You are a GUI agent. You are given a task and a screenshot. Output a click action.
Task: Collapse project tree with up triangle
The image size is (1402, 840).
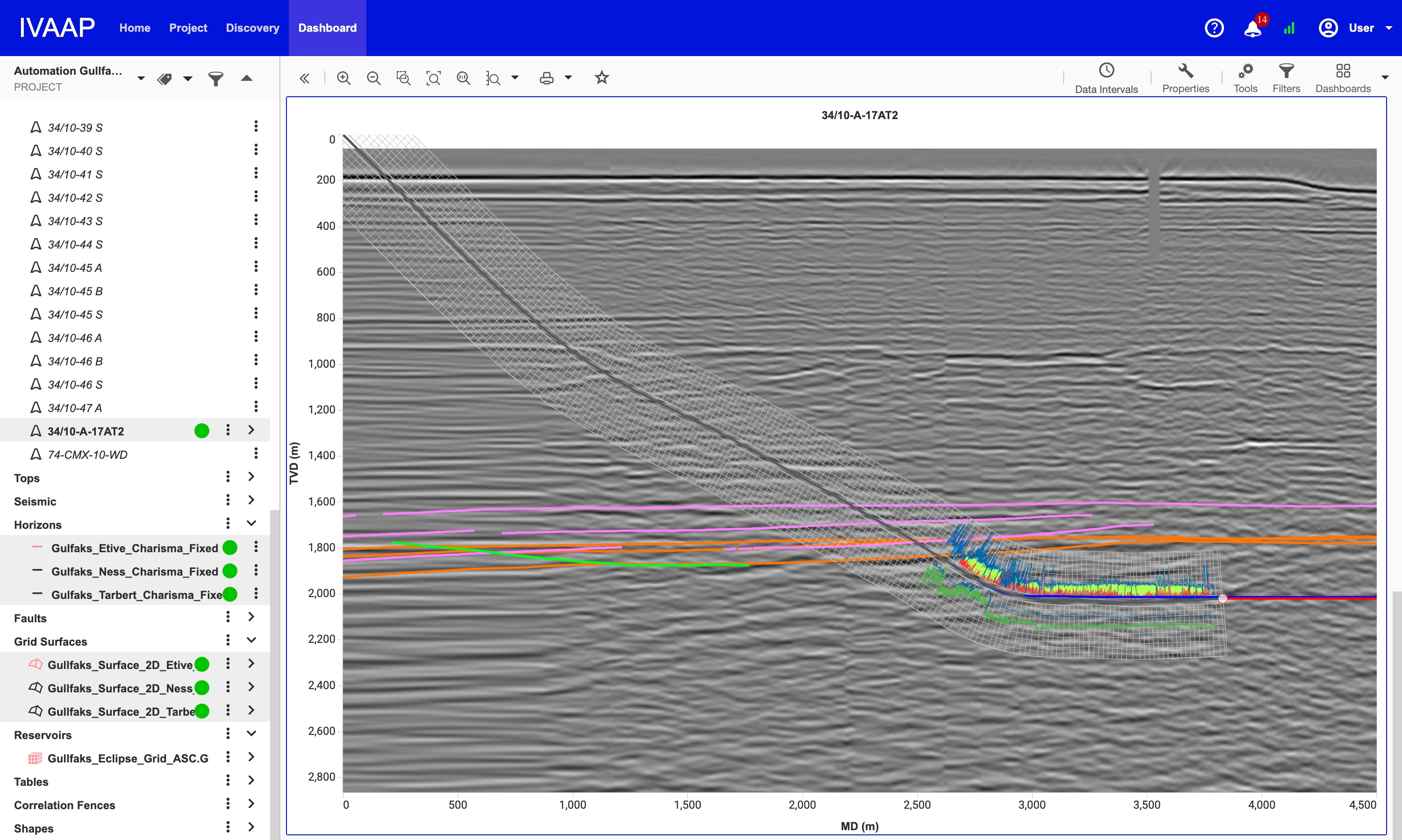tap(246, 78)
